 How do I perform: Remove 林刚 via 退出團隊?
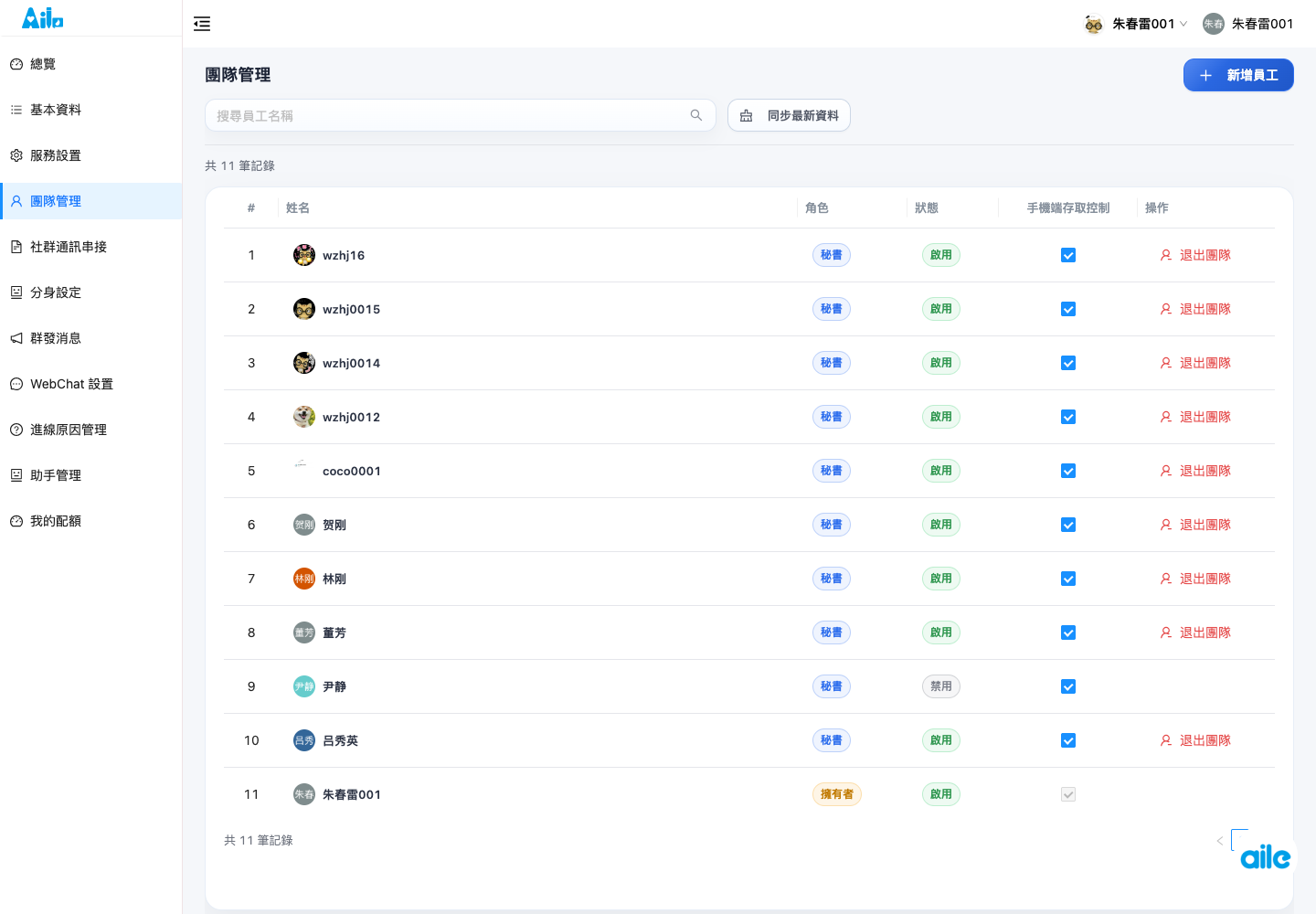click(1195, 579)
